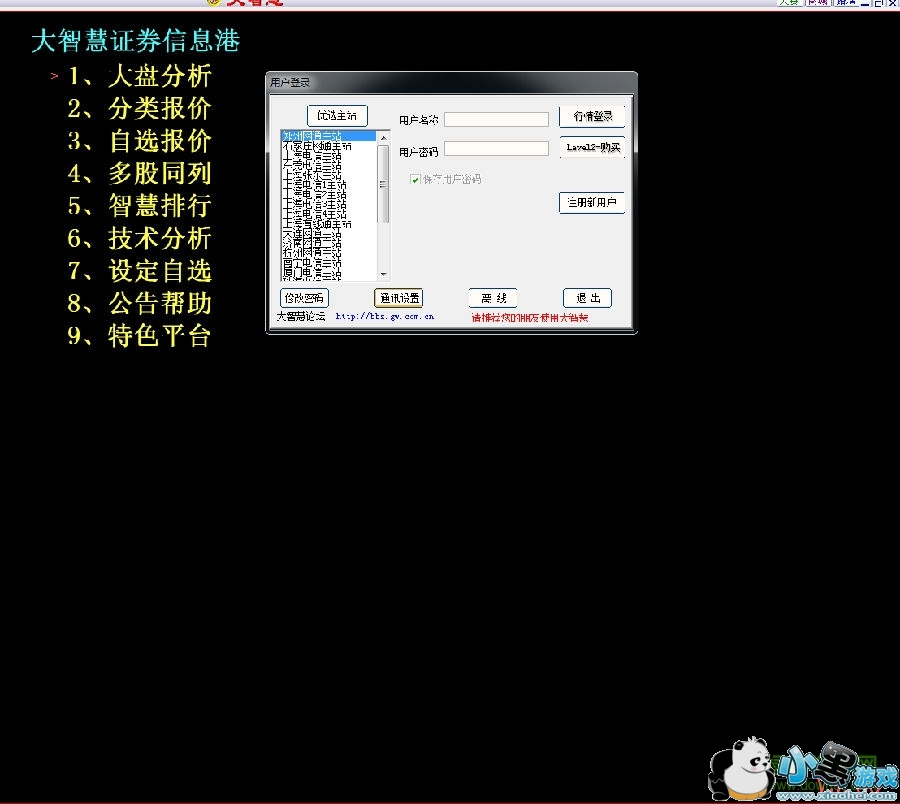Select menu item 3 自选报价
Screen dimensions: 900x804
pos(140,141)
